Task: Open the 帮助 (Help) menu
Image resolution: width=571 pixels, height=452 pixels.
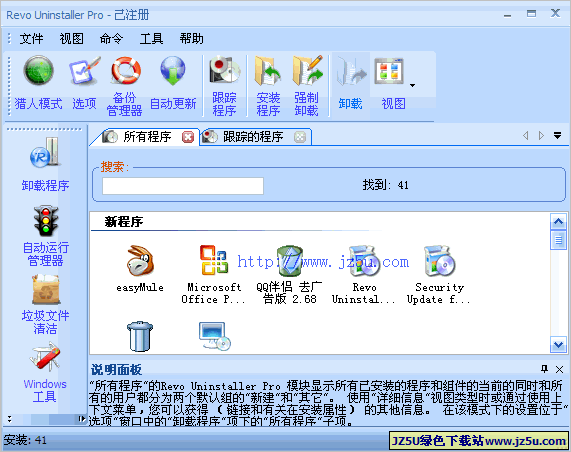Action: [192, 39]
